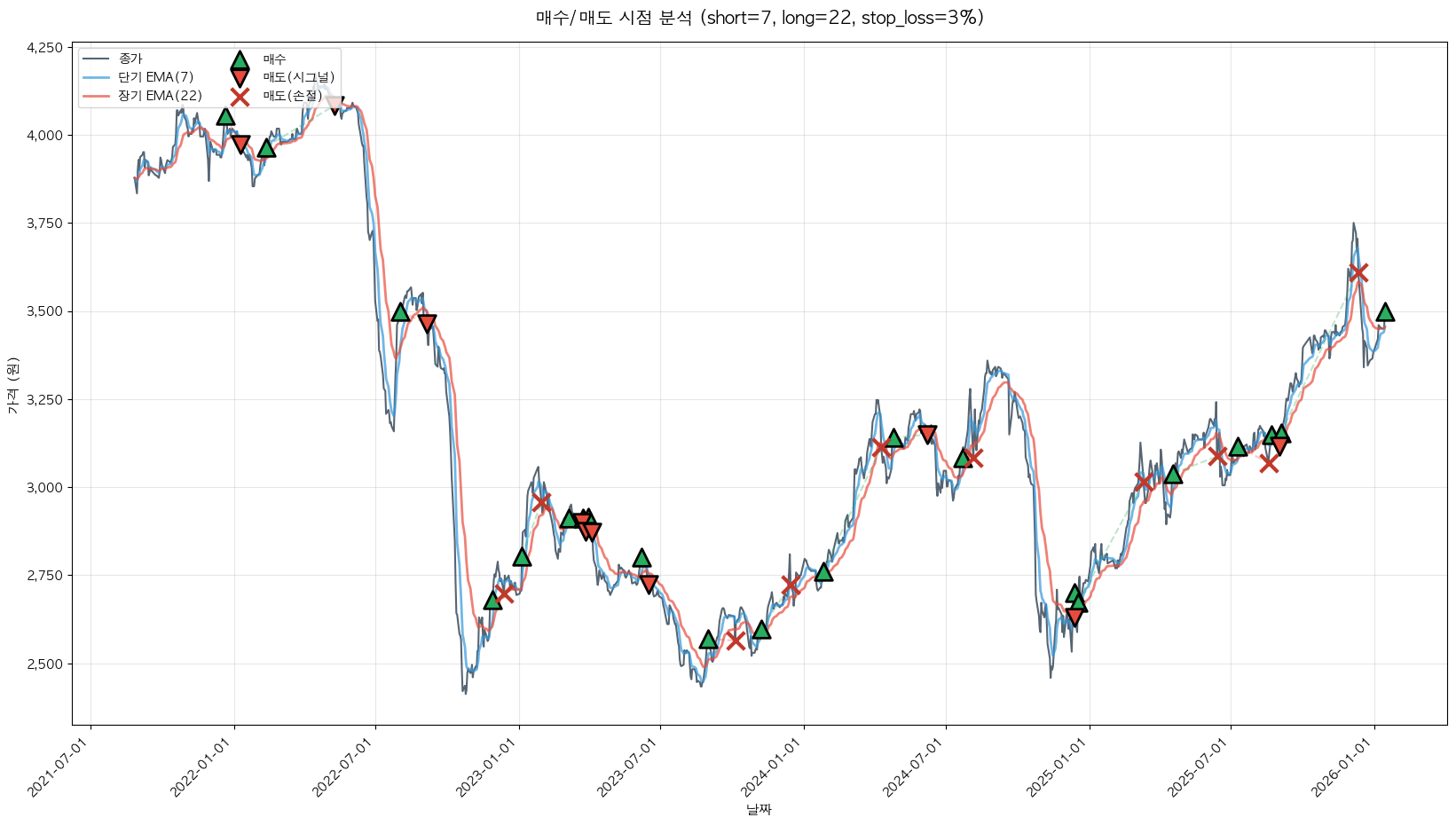This screenshot has width=1456, height=825.
Task: Click the 2022 sell-signal marker just below 3,500
Action: coord(427,323)
